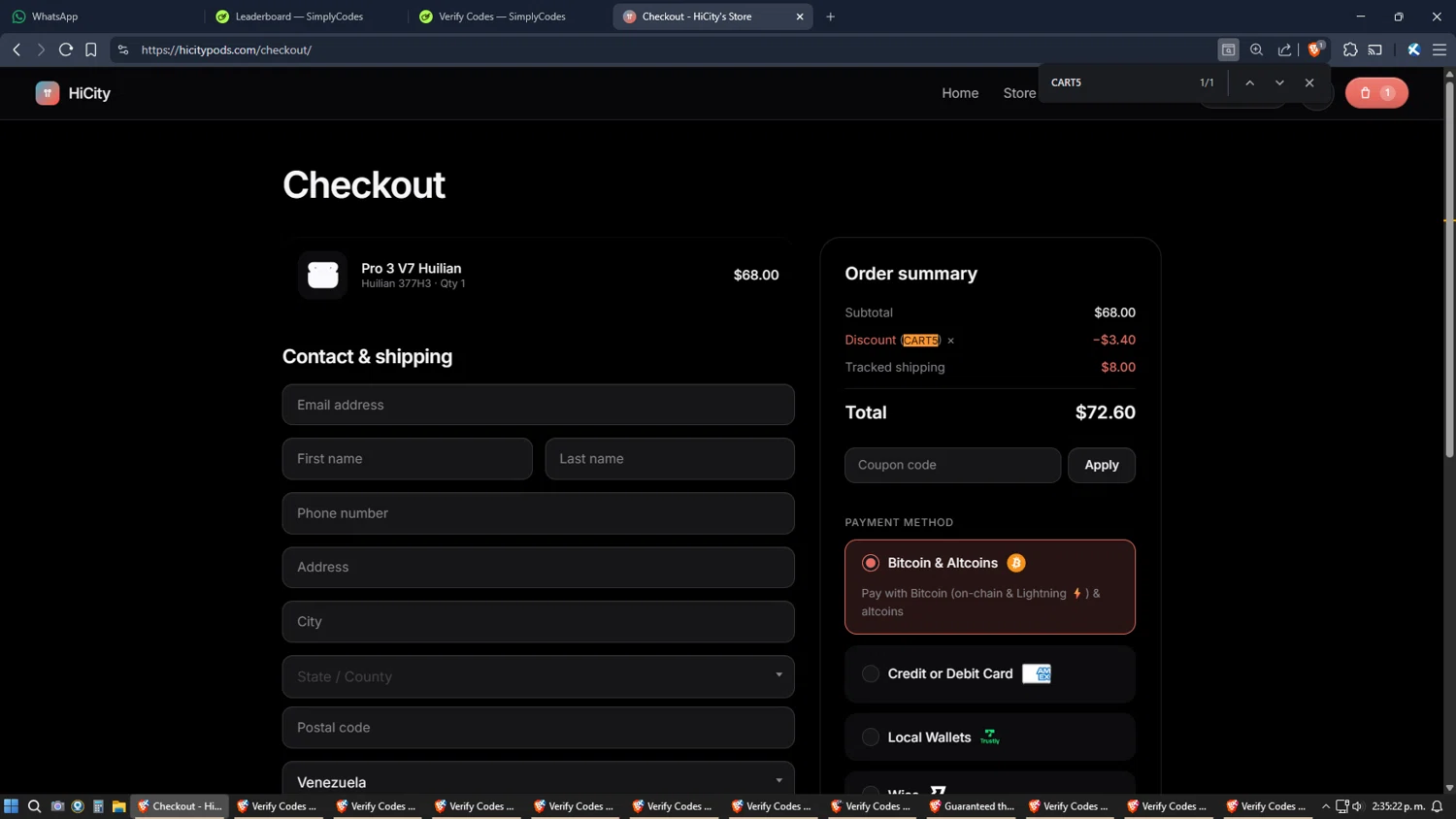This screenshot has height=819, width=1456.
Task: Click the browser forward arrow
Action: pos(41,49)
